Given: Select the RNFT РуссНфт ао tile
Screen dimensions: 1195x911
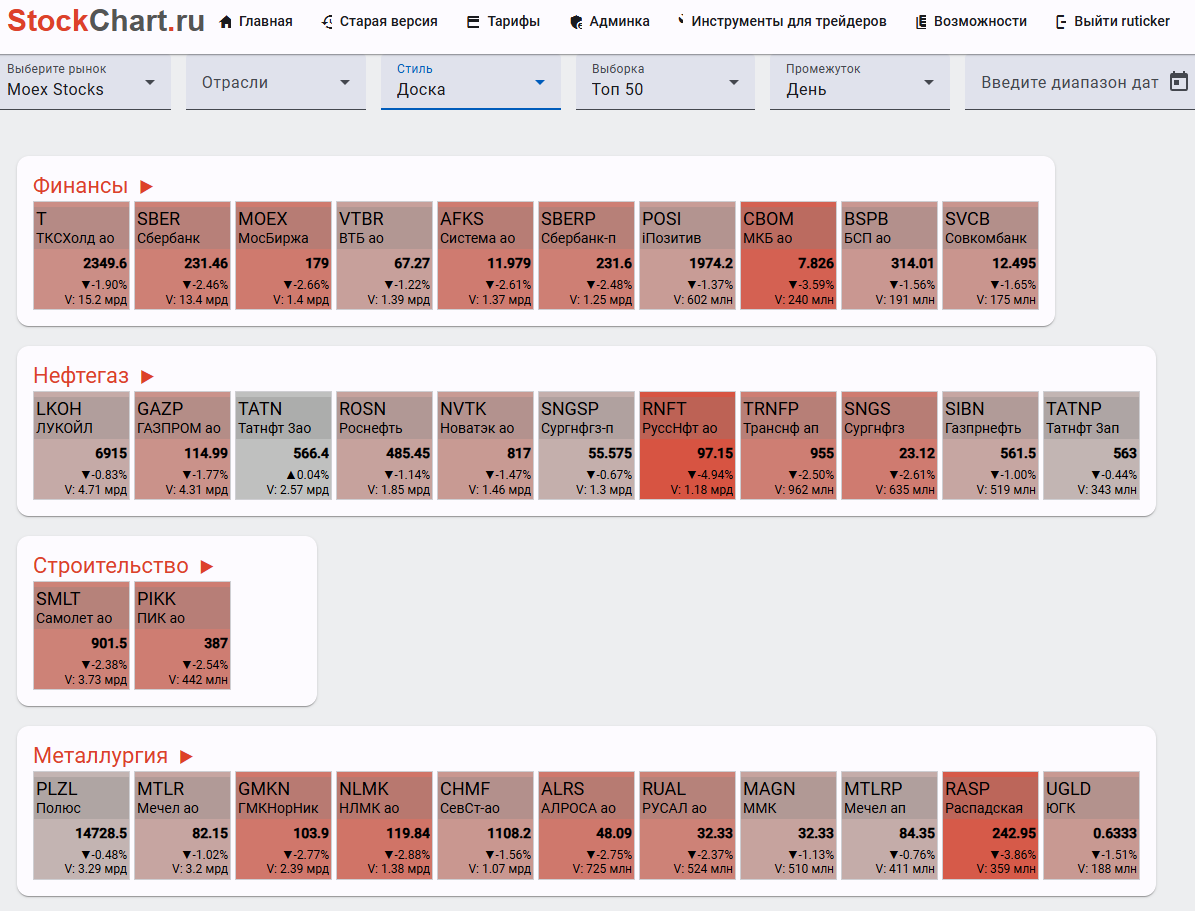Looking at the screenshot, I should click(687, 445).
